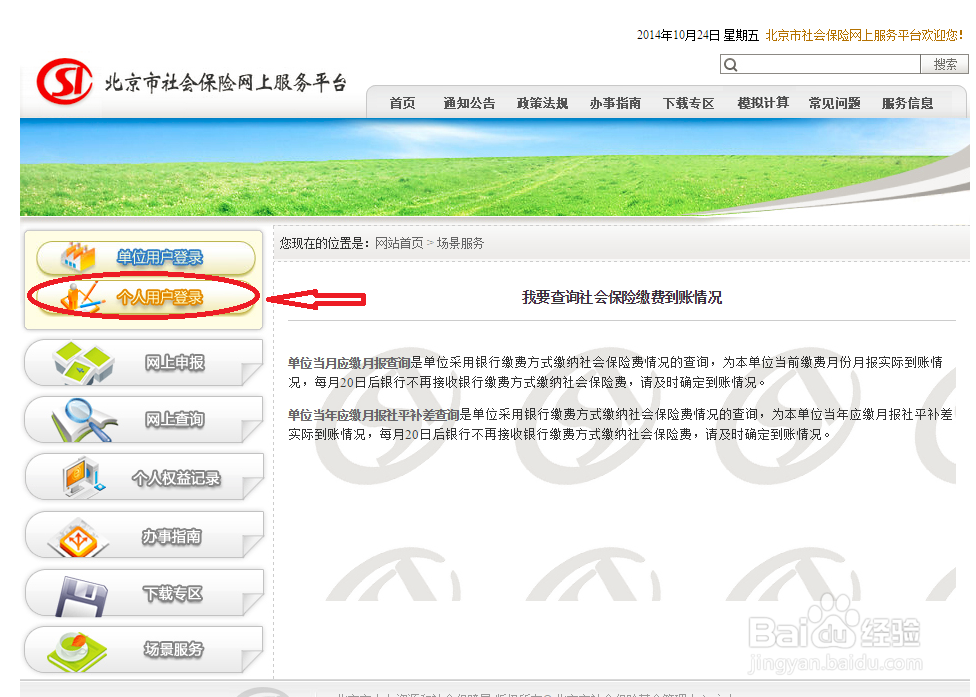The image size is (976, 697).
Task: Open 服务信息 on the navigation bar
Action: point(907,102)
